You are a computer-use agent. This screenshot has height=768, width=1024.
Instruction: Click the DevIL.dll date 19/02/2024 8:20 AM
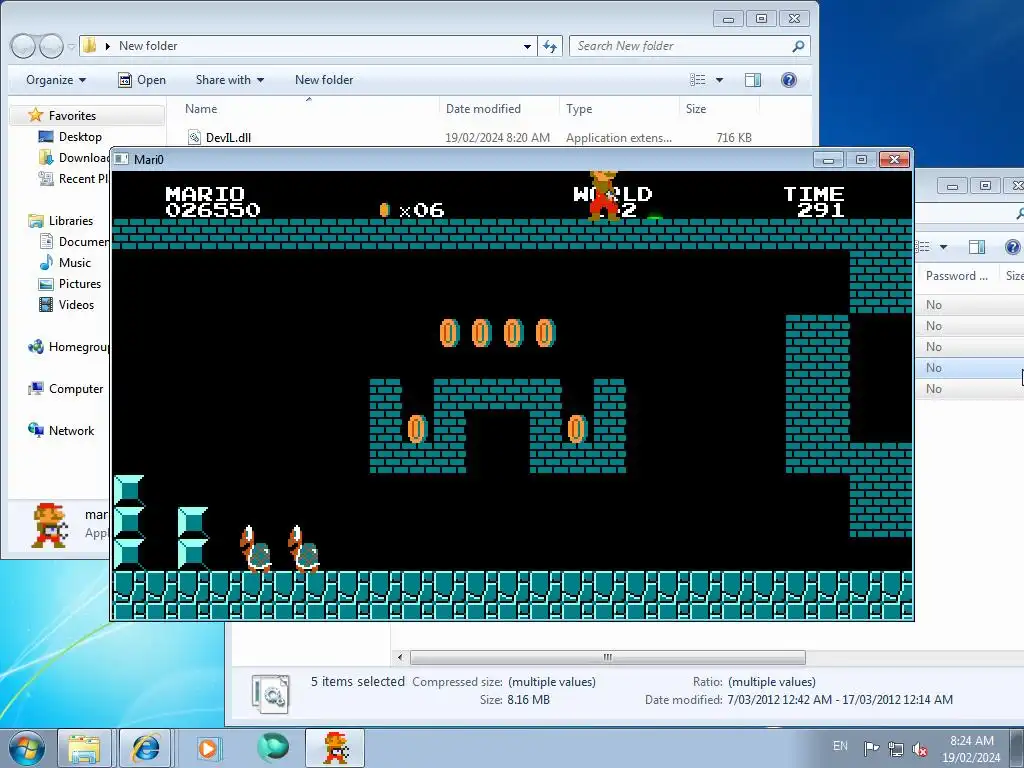[x=497, y=138]
